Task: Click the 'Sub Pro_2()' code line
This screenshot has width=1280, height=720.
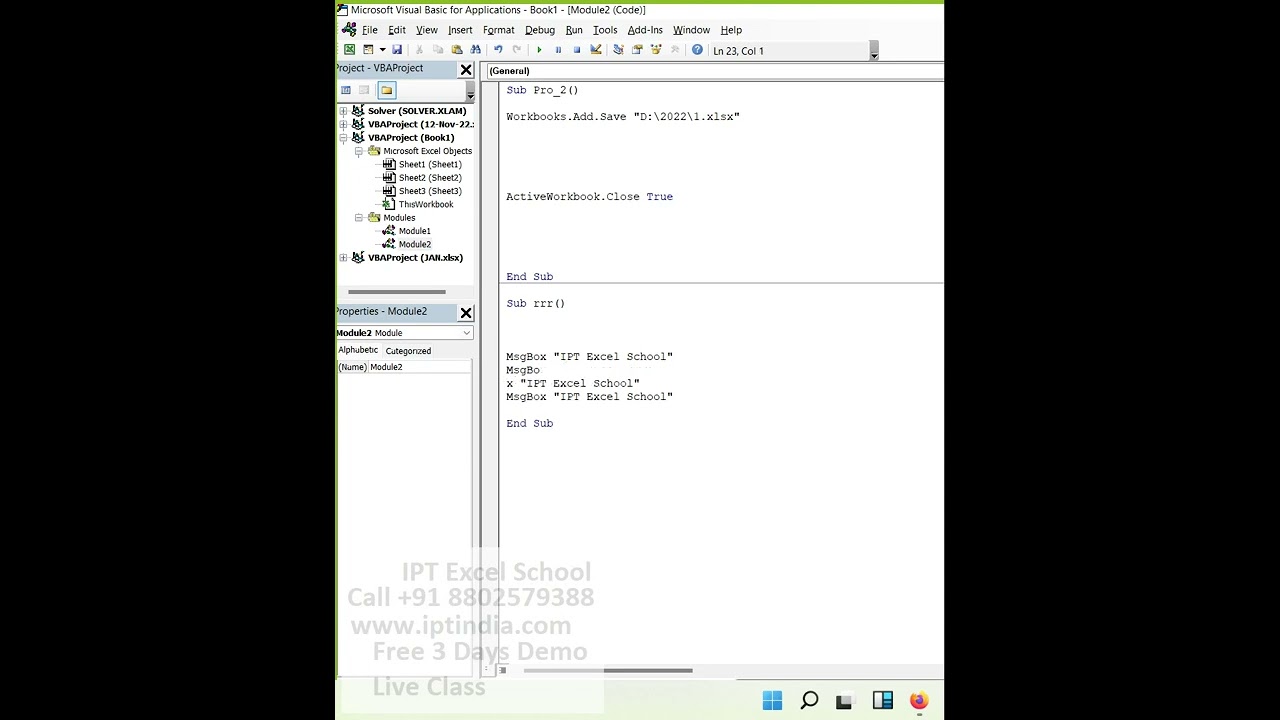Action: tap(542, 90)
